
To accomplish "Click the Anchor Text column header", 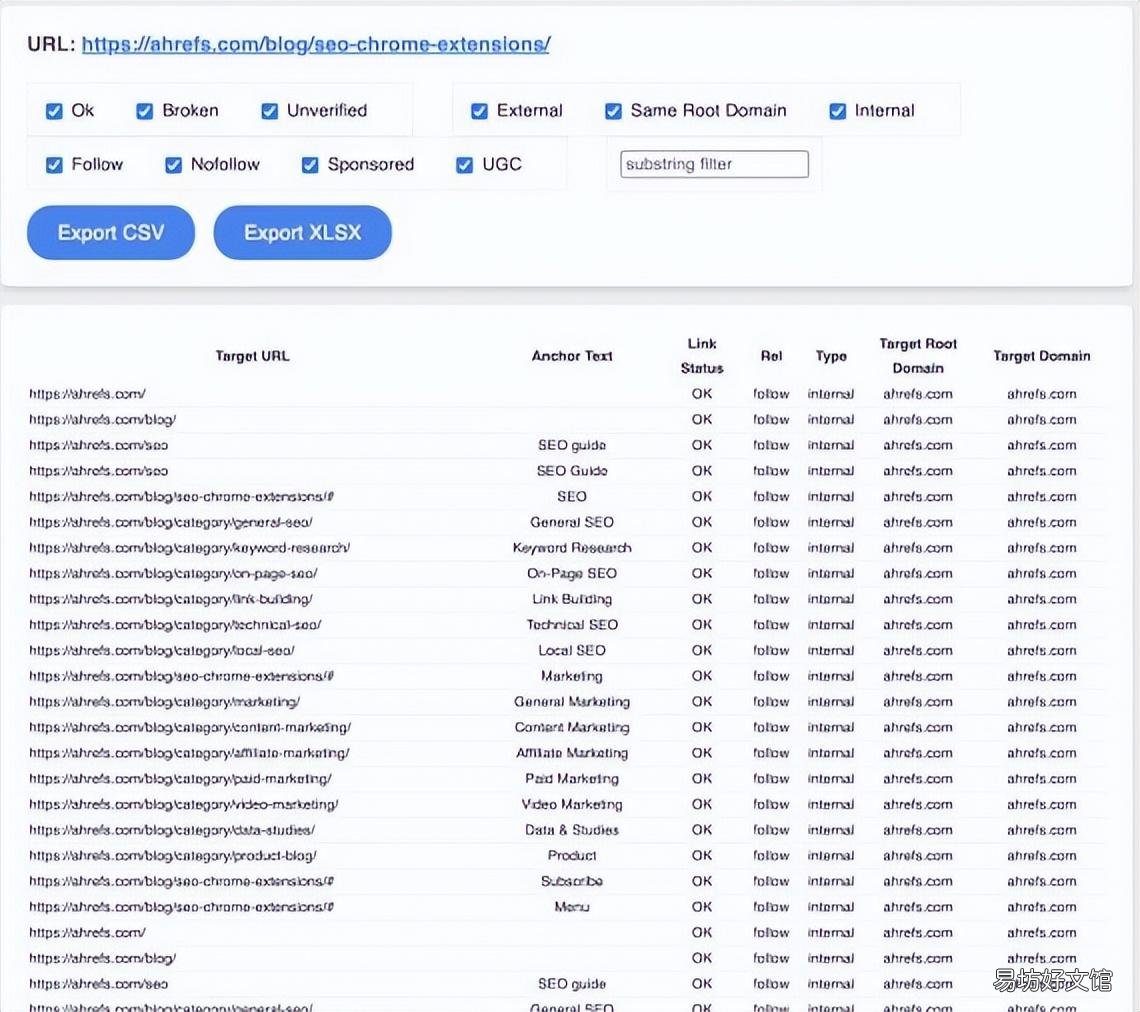I will pos(571,356).
